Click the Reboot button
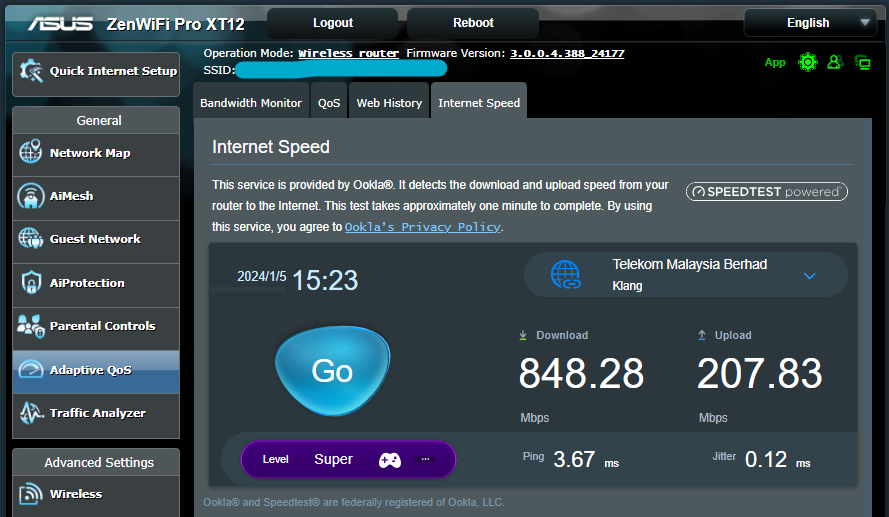This screenshot has width=889, height=517. click(x=473, y=23)
